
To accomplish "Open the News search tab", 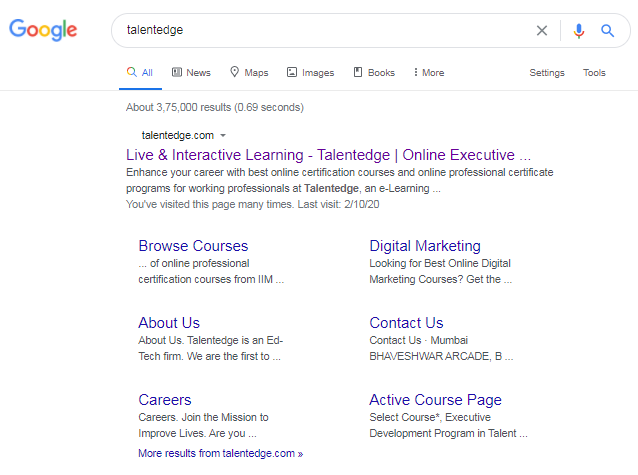I will tap(191, 73).
